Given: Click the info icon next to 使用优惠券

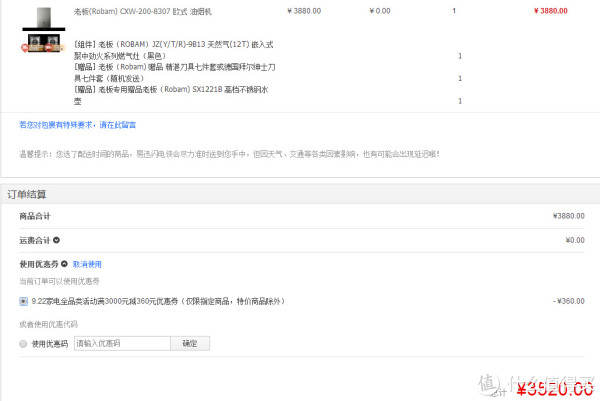Looking at the screenshot, I should [64, 264].
